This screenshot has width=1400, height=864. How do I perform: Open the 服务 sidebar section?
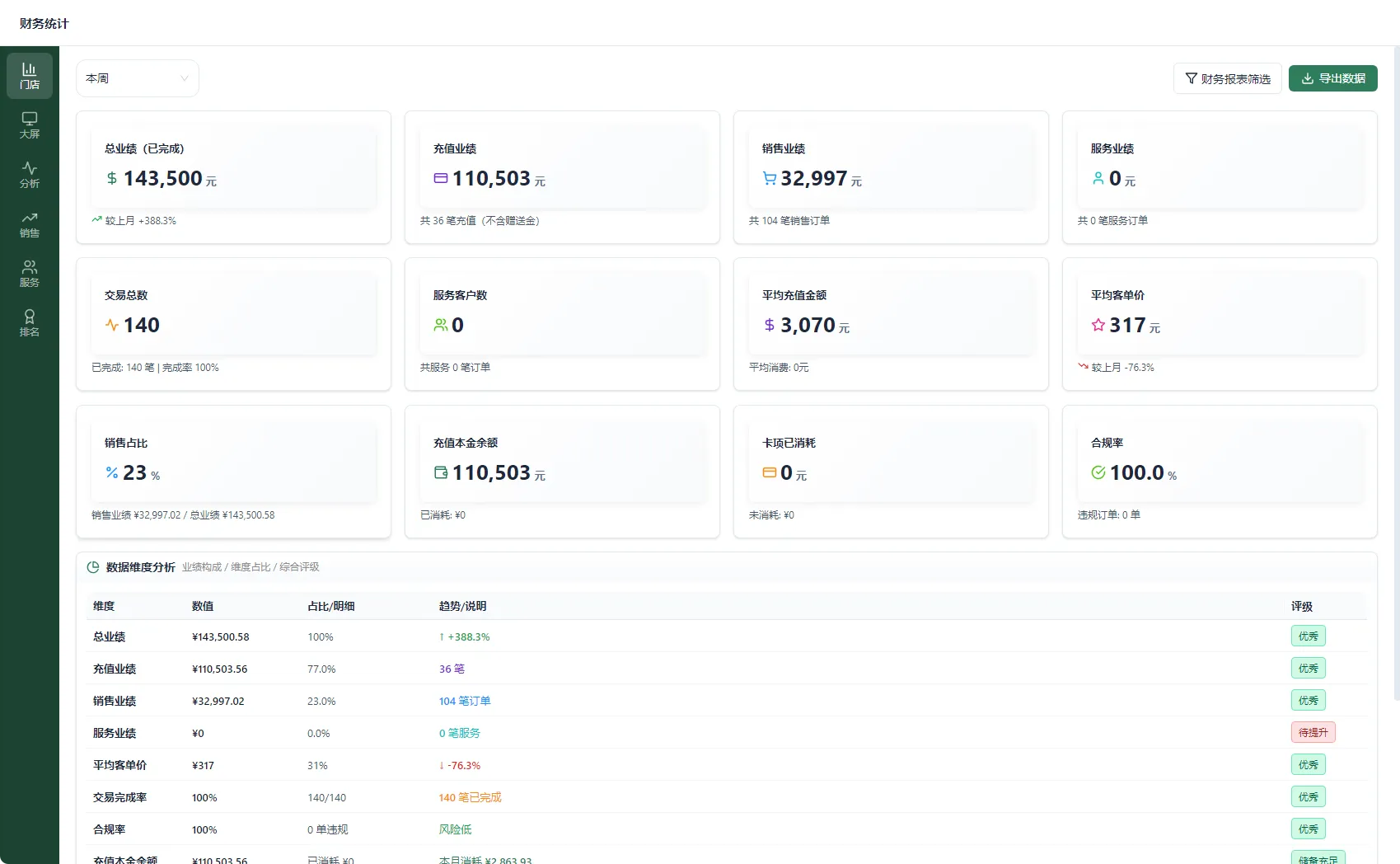[30, 274]
